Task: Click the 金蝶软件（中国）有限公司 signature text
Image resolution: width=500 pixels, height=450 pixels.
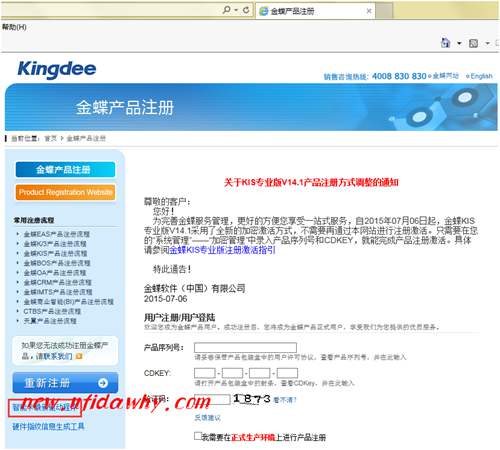Action: [195, 288]
